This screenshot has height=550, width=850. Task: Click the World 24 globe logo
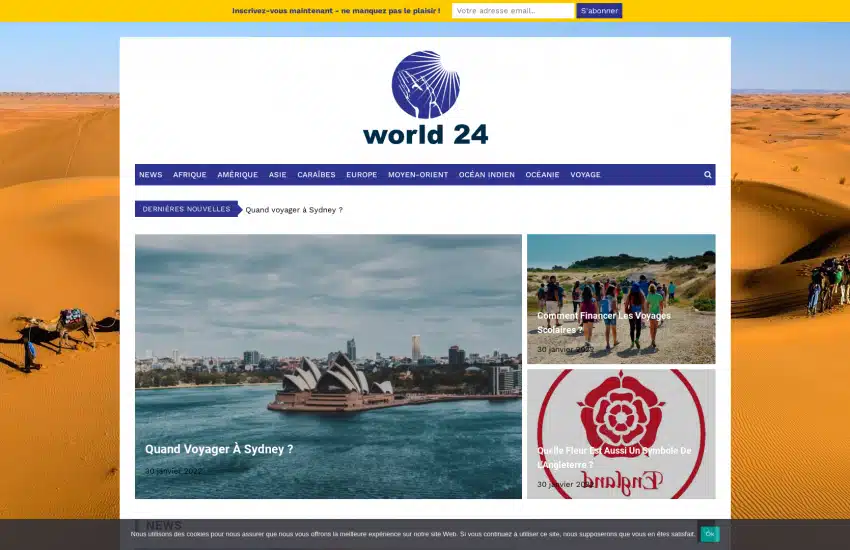click(425, 98)
